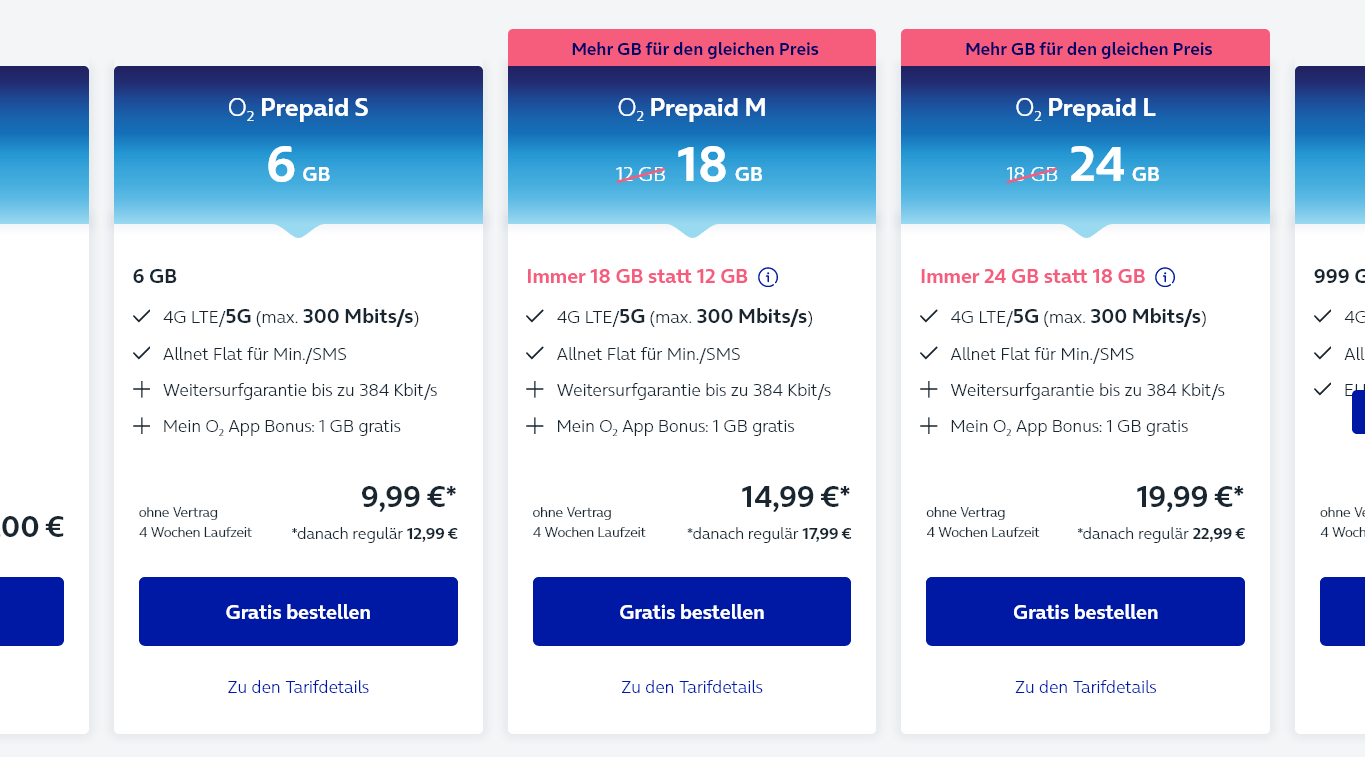Order the O2 Prepaid S plan
This screenshot has width=1365, height=757.
point(298,611)
